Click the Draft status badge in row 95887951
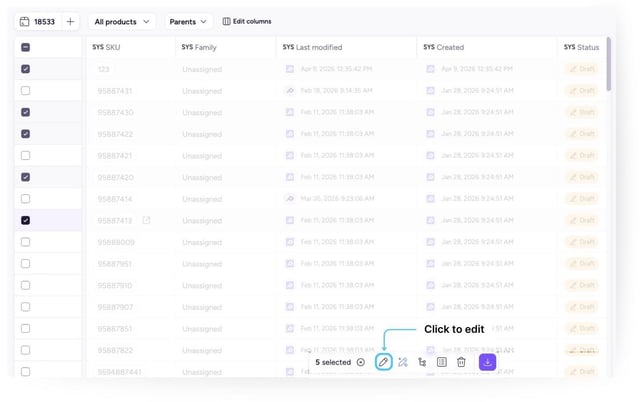 tap(582, 264)
